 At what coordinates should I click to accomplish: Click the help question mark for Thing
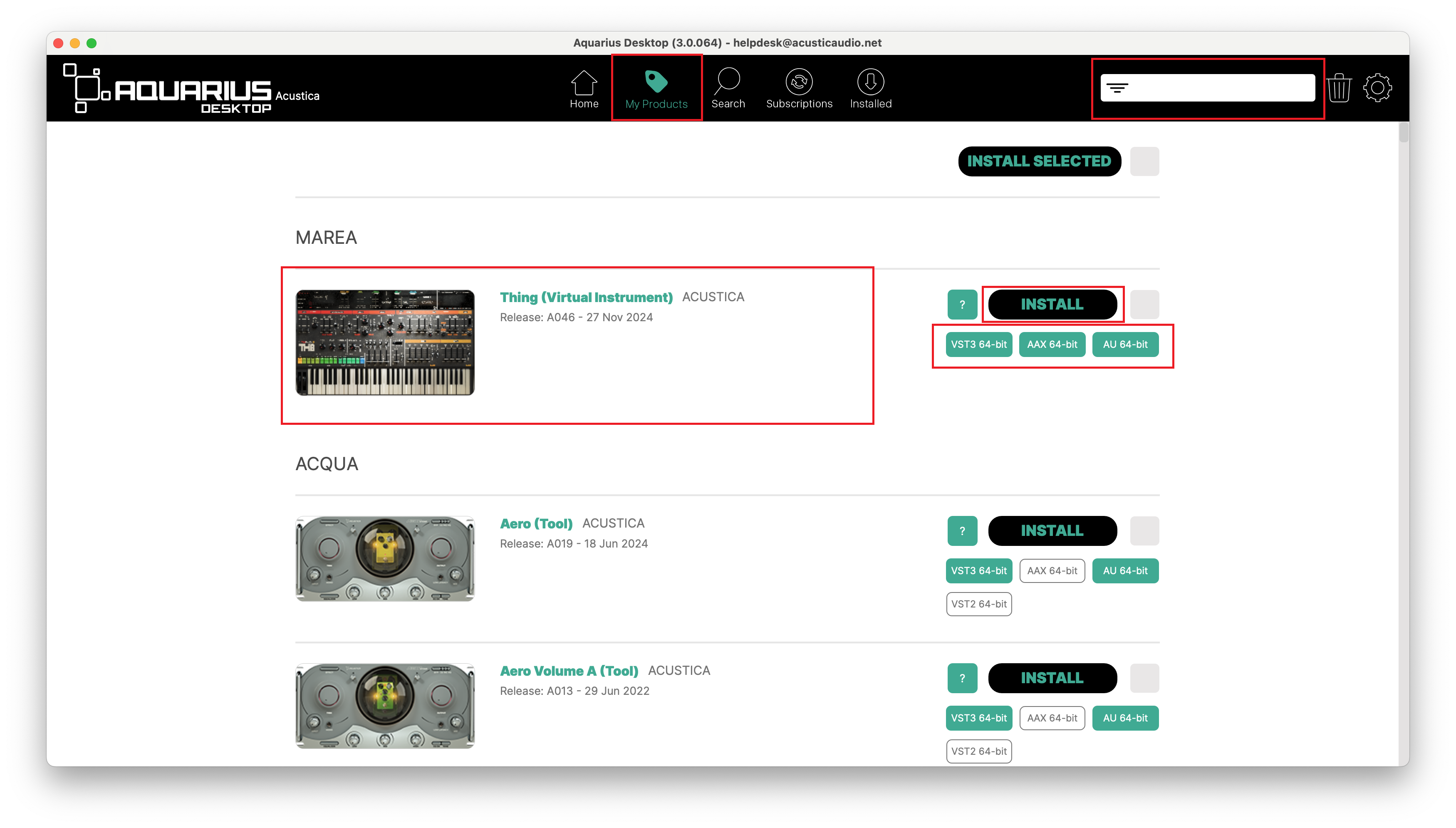(x=962, y=304)
